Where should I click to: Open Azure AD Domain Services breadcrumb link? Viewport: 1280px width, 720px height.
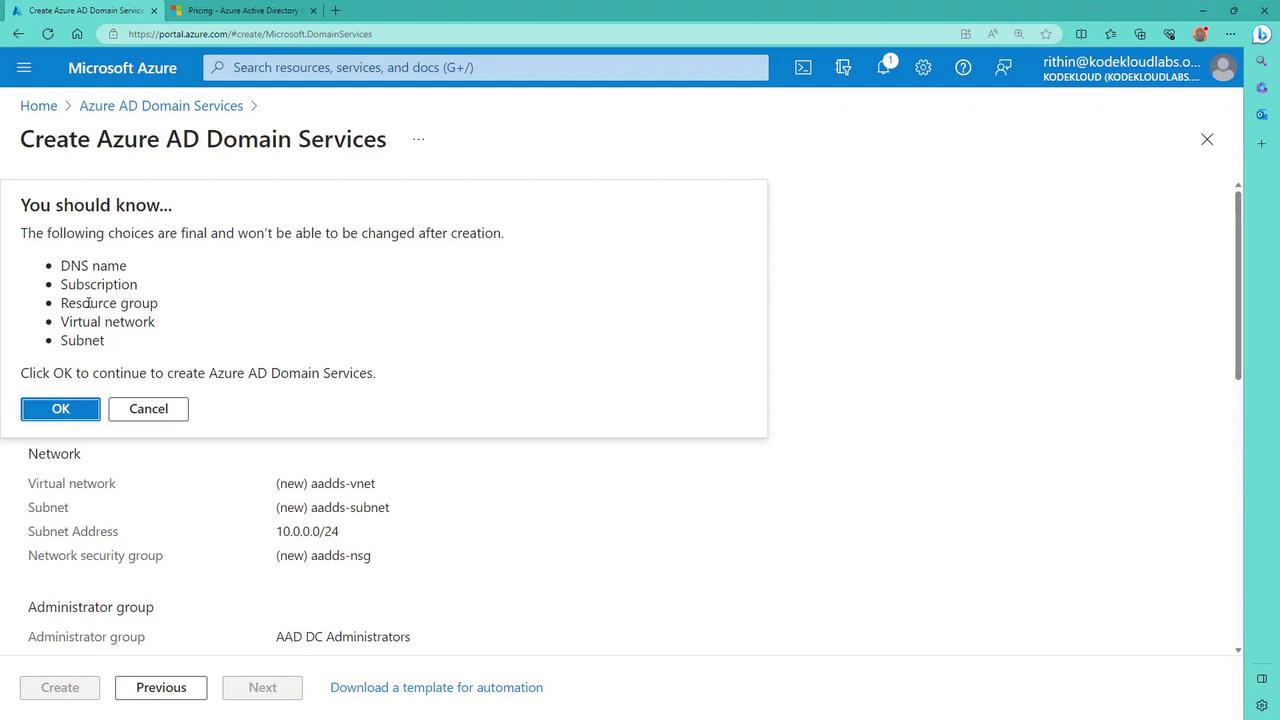(161, 106)
